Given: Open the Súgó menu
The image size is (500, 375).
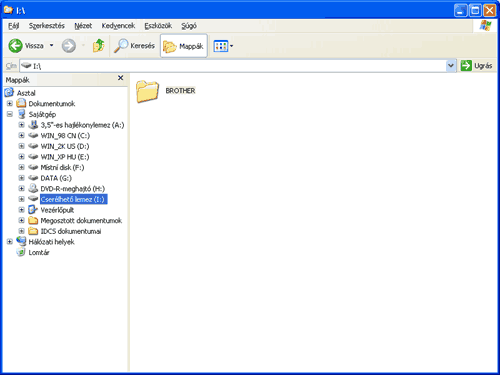Looking at the screenshot, I should [189, 26].
